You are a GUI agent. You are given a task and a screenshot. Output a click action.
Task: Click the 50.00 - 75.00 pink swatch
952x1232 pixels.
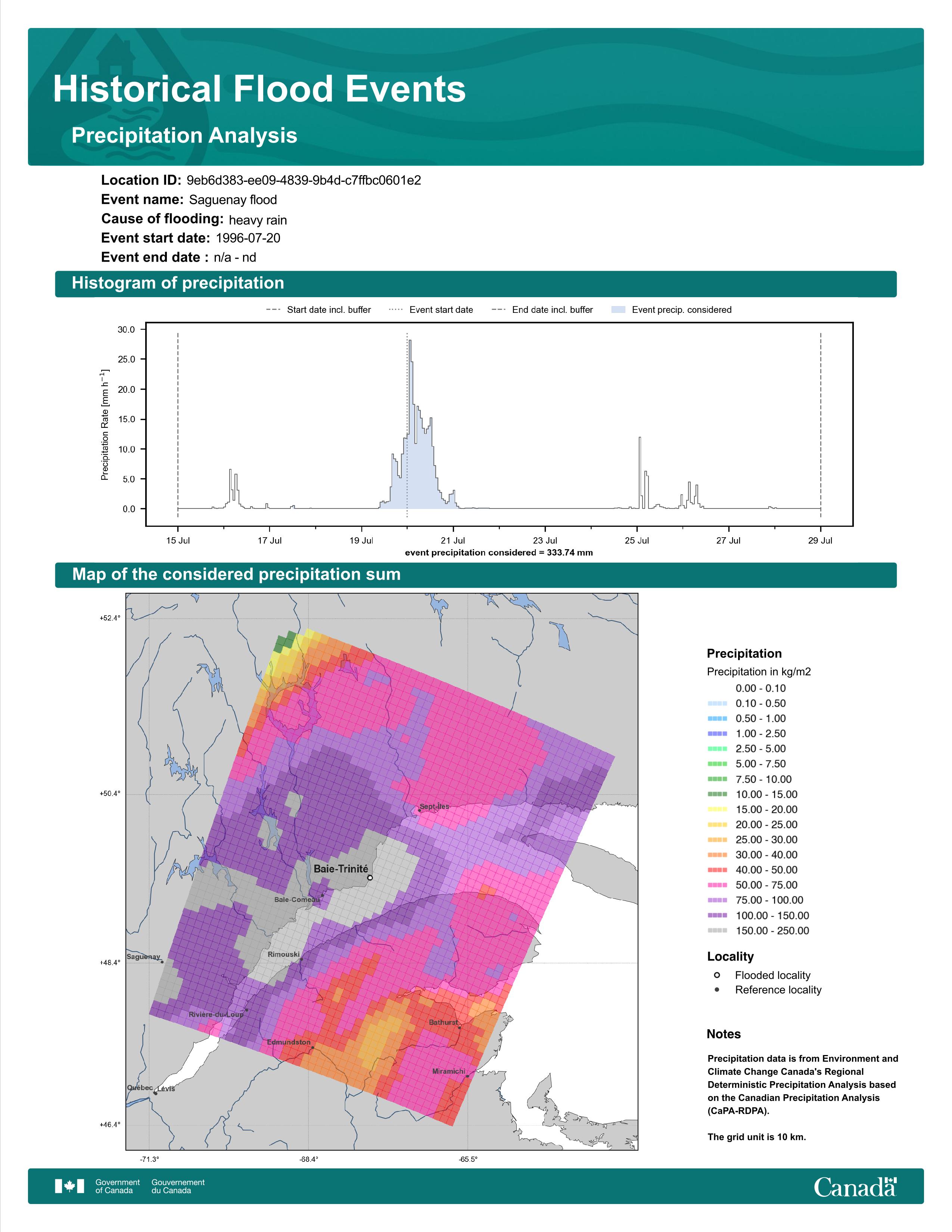tap(717, 885)
